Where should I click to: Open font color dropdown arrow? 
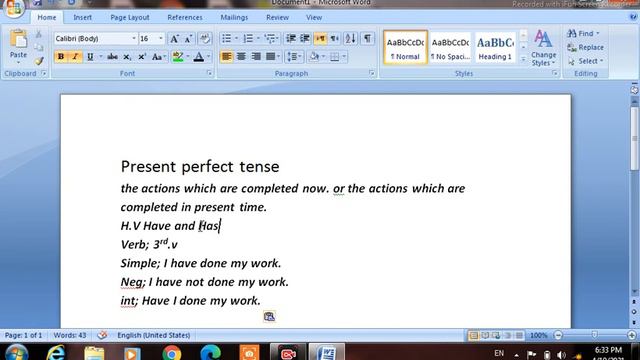coord(209,57)
